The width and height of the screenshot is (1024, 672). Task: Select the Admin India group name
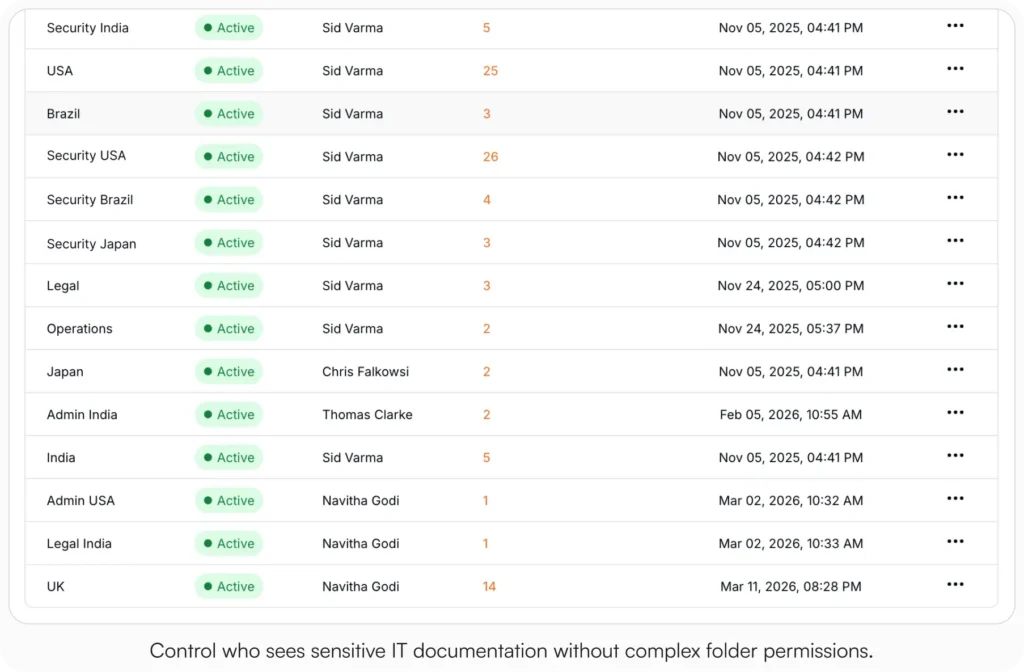[x=82, y=415]
